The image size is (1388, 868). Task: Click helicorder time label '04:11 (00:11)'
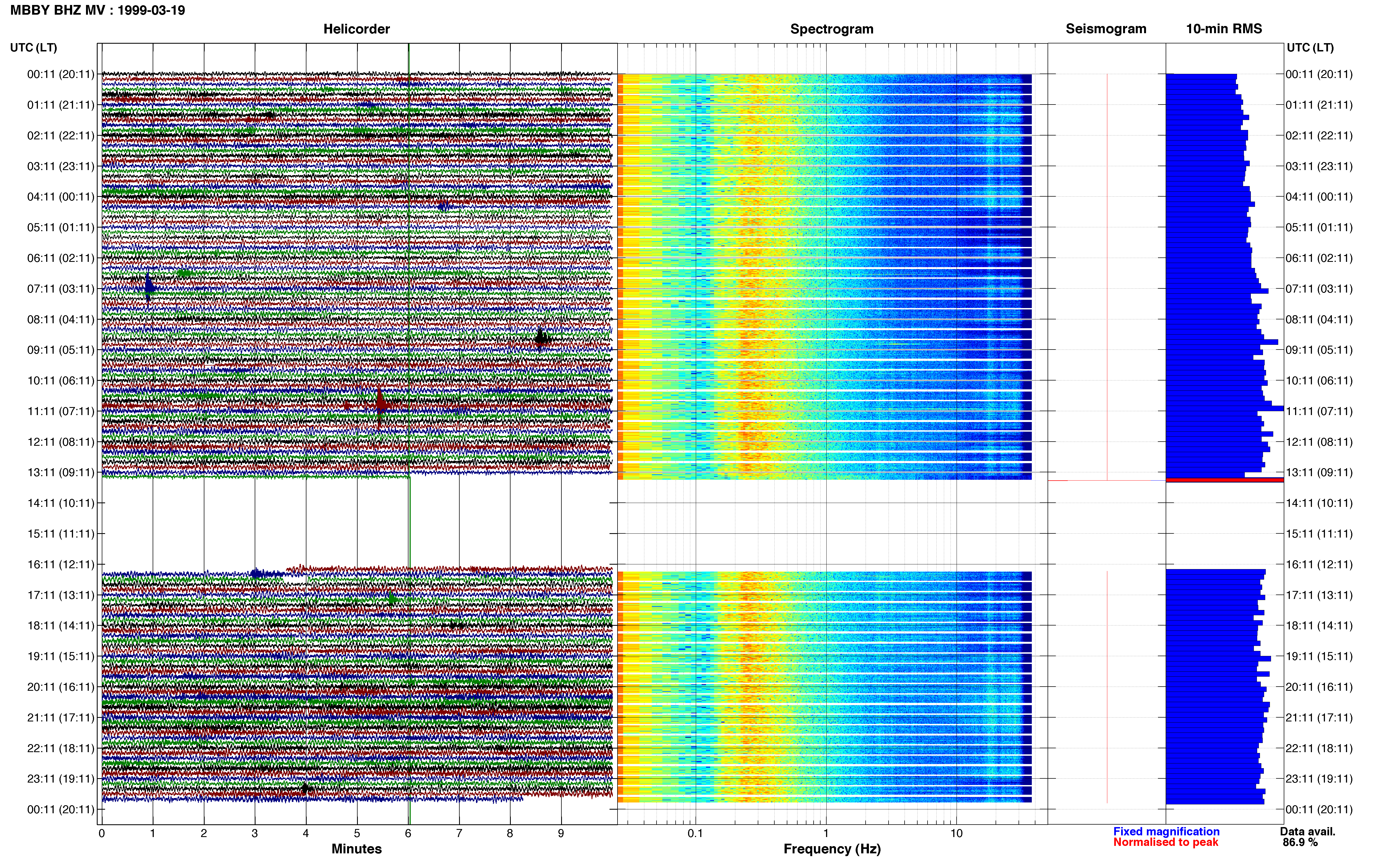point(61,197)
